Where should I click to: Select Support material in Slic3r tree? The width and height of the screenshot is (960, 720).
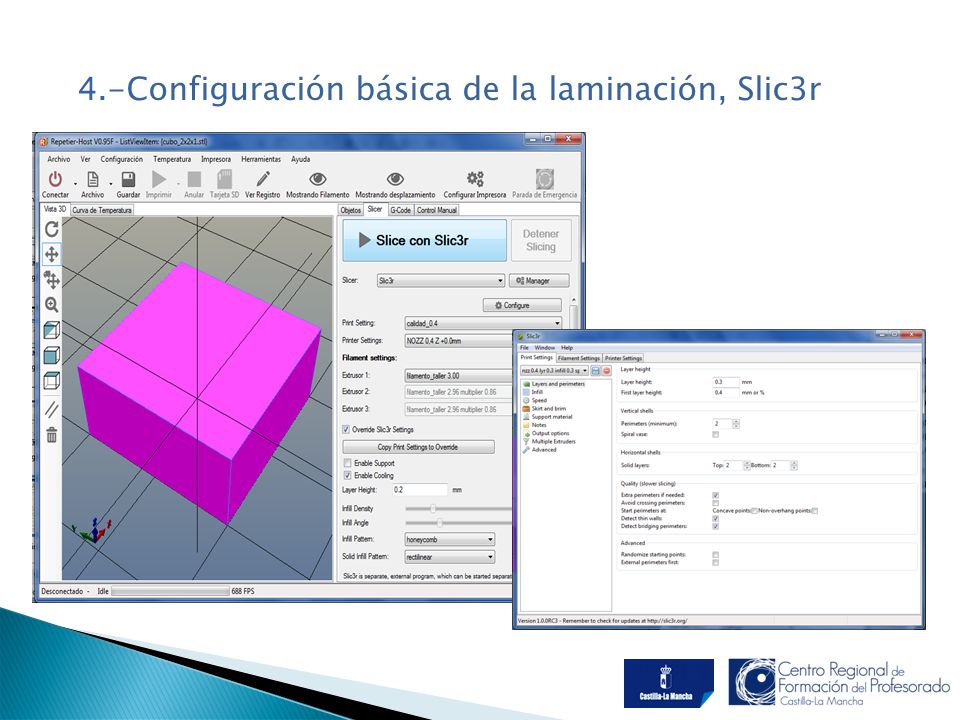tap(552, 416)
